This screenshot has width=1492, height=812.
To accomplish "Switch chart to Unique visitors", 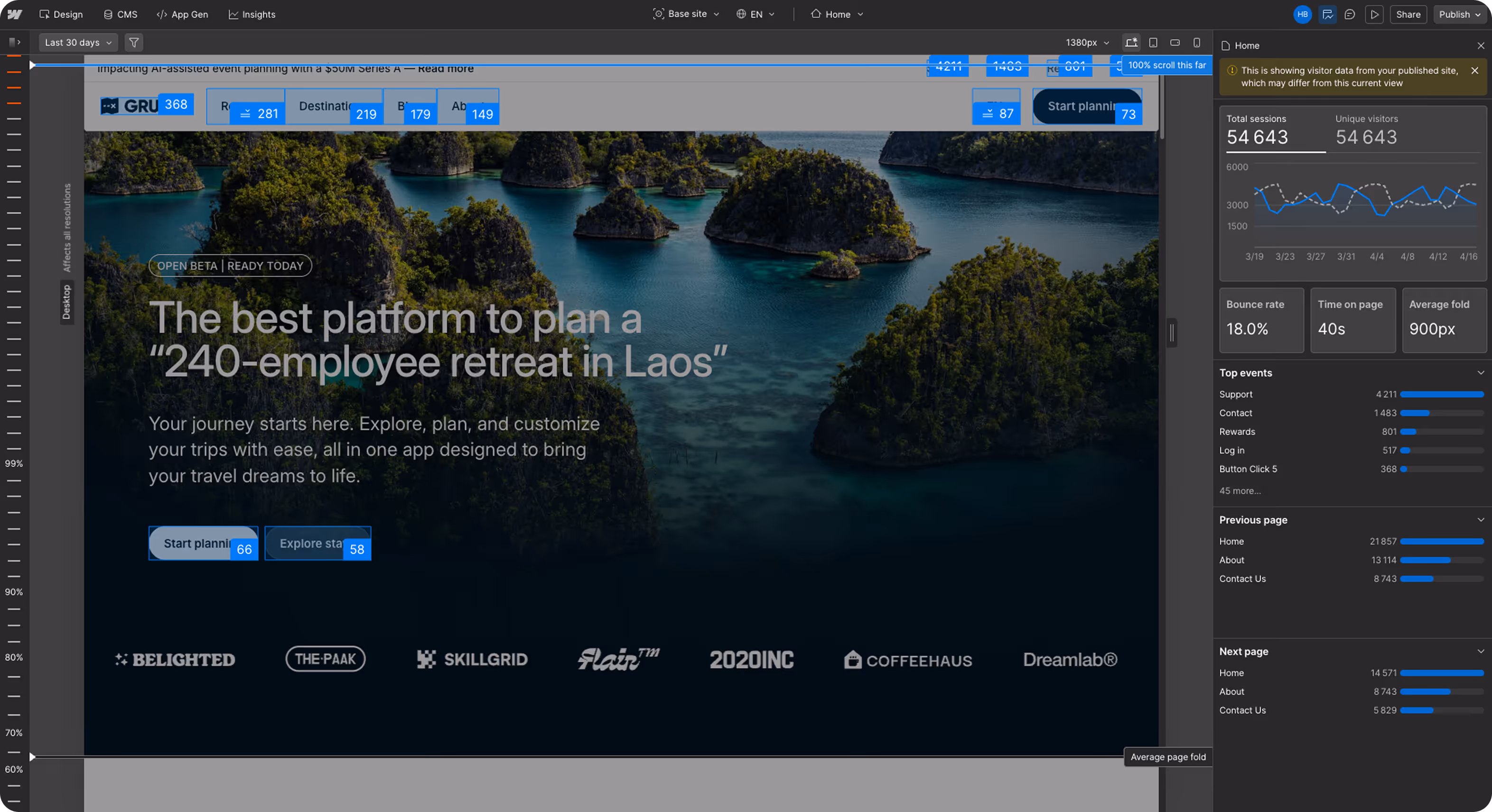I will [1366, 130].
